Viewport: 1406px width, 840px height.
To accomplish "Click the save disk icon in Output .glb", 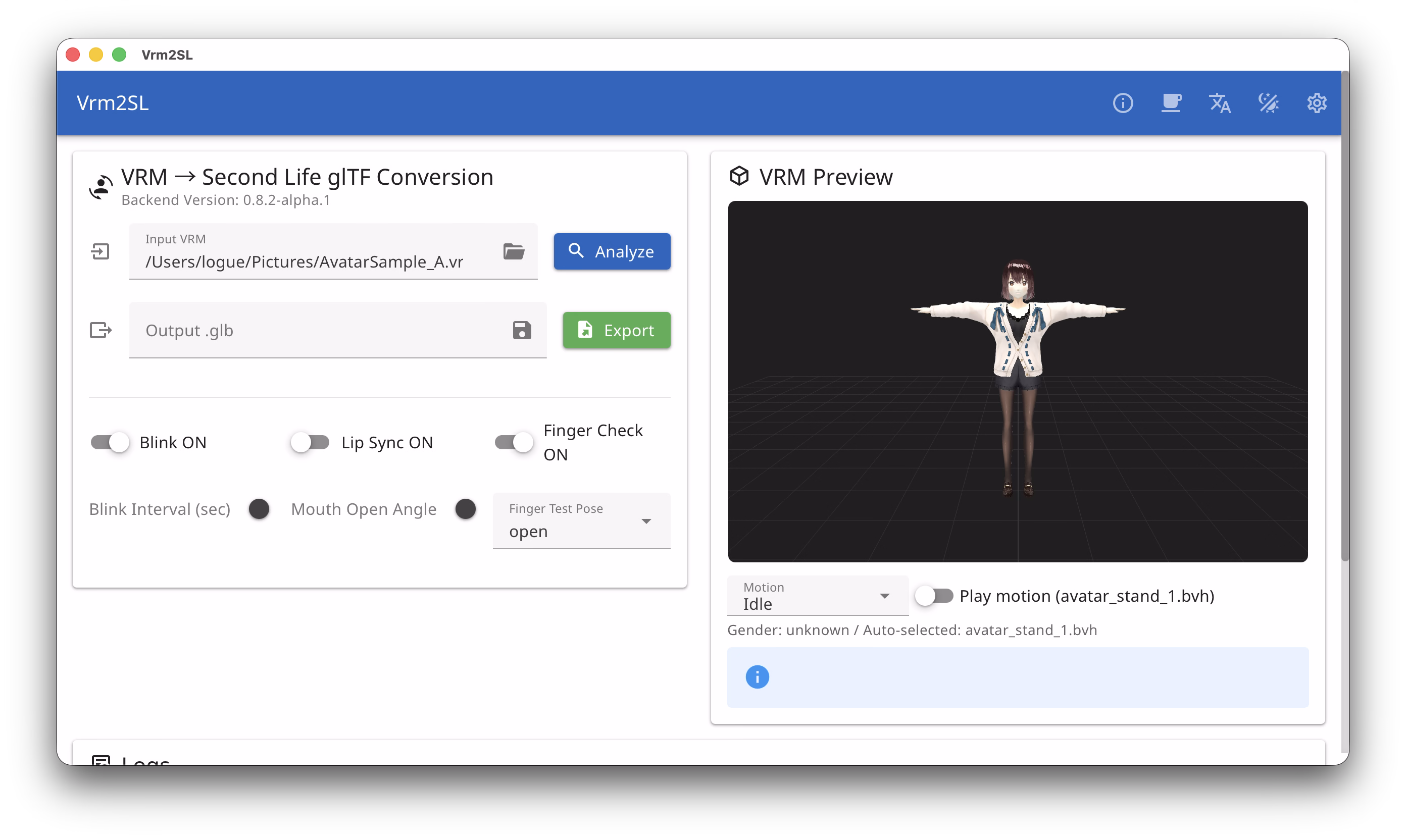I will tap(522, 330).
